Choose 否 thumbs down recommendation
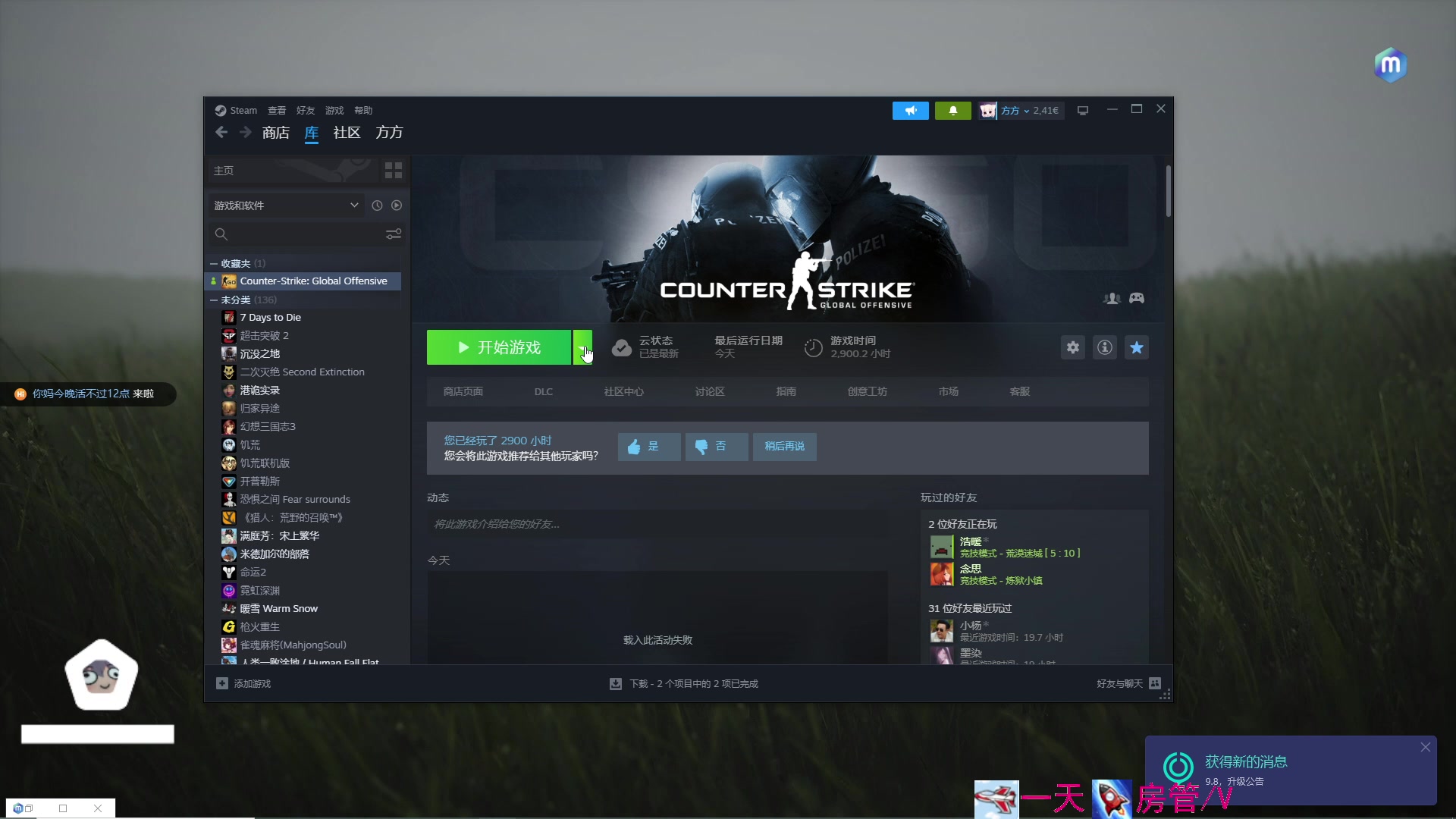Screen dimensions: 1456x819 pyautogui.click(x=717, y=447)
